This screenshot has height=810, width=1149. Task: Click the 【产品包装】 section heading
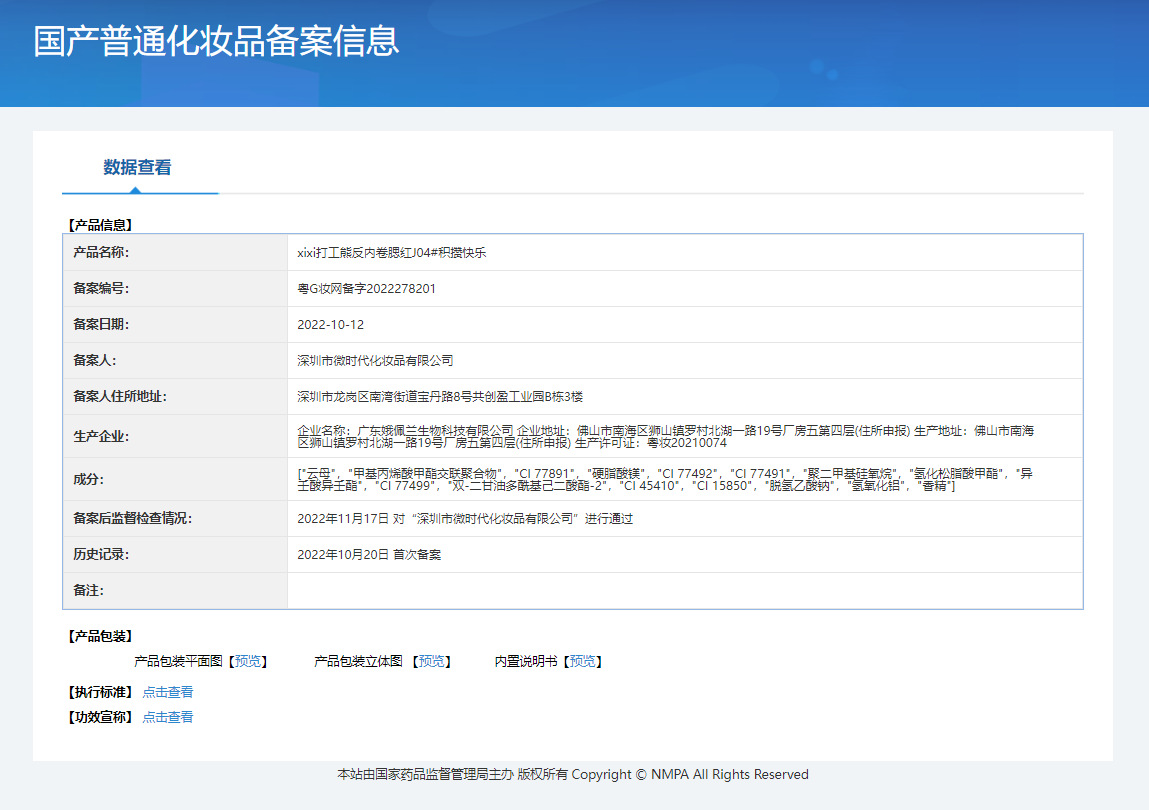pos(100,636)
